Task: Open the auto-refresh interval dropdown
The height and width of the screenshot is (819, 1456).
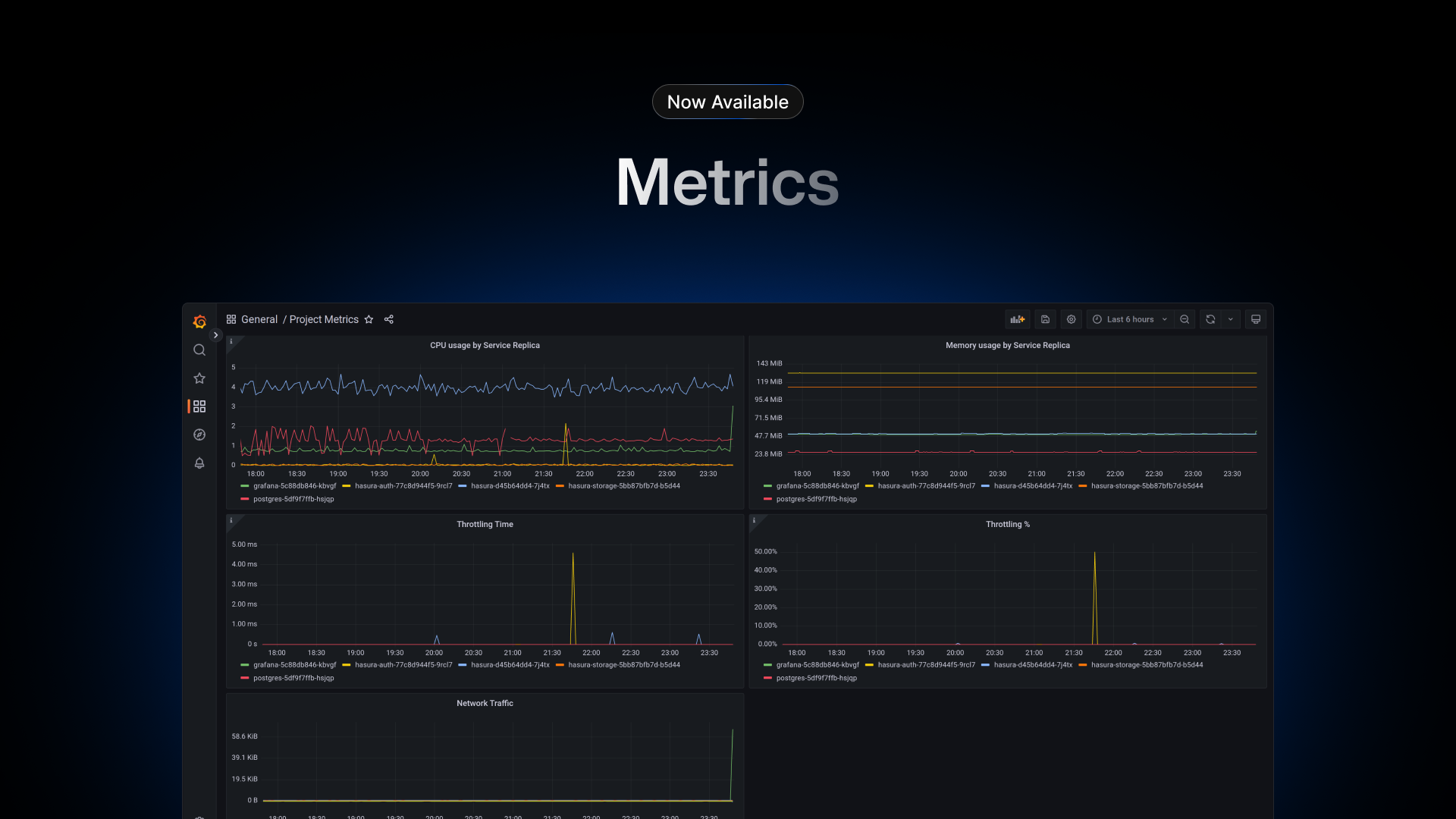Action: tap(1230, 319)
